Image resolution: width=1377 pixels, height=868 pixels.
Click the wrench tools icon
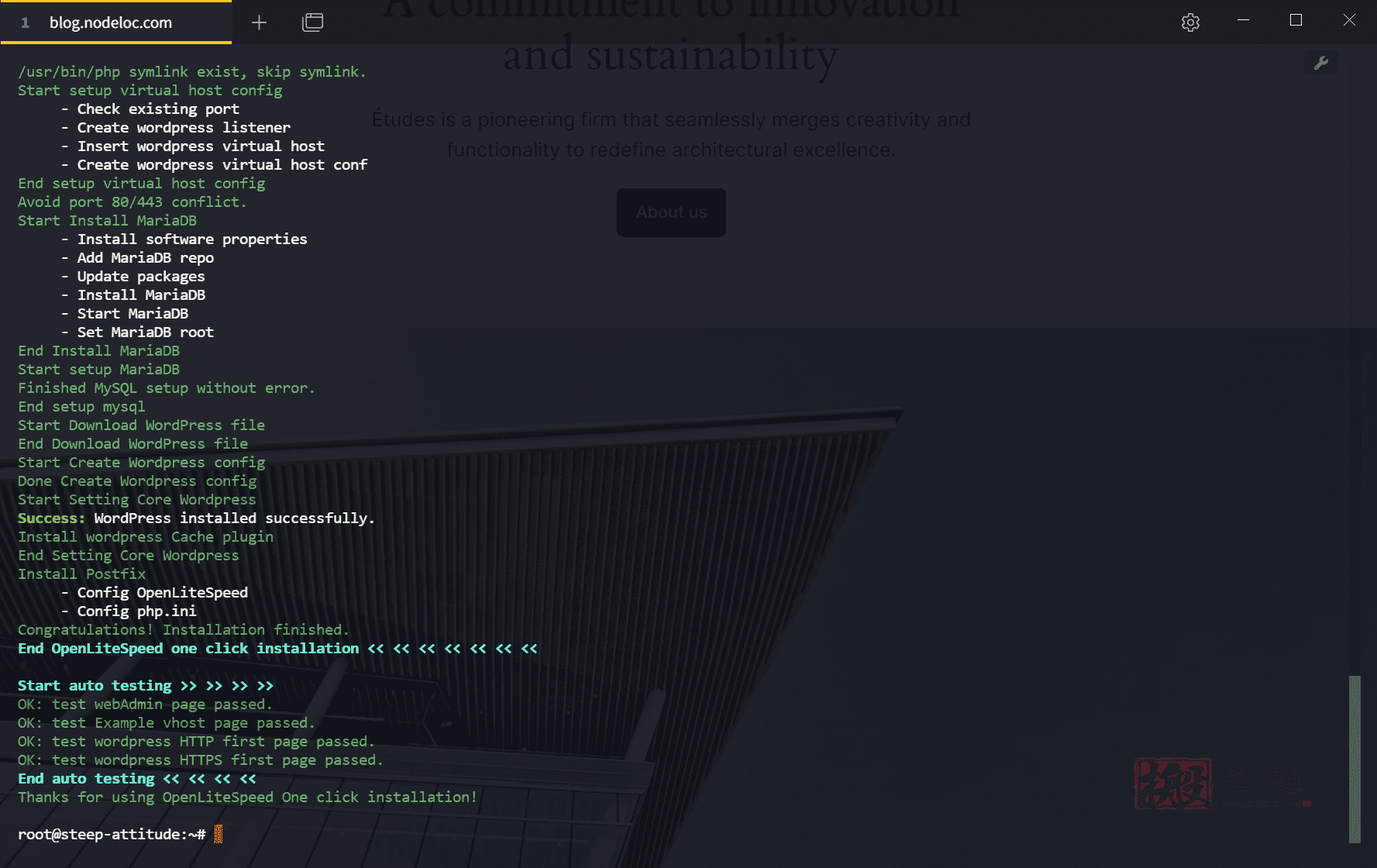(x=1321, y=63)
